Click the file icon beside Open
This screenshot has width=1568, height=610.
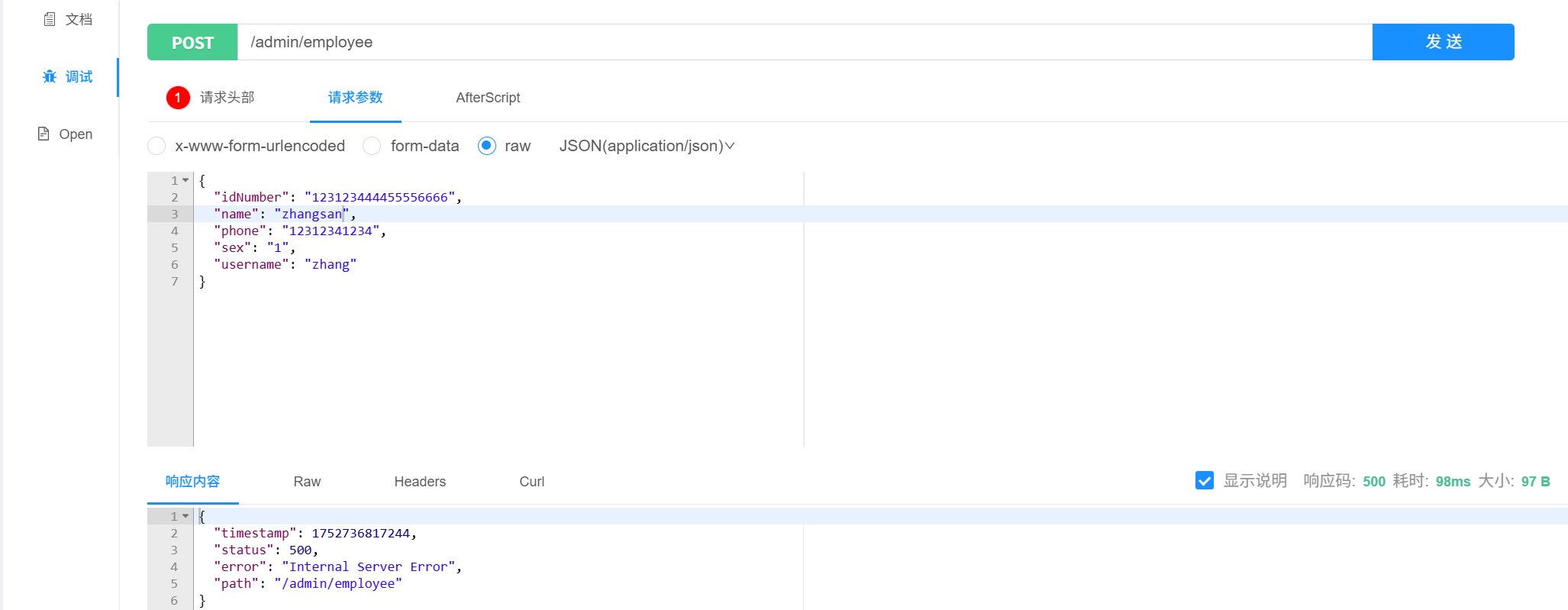[x=44, y=134]
